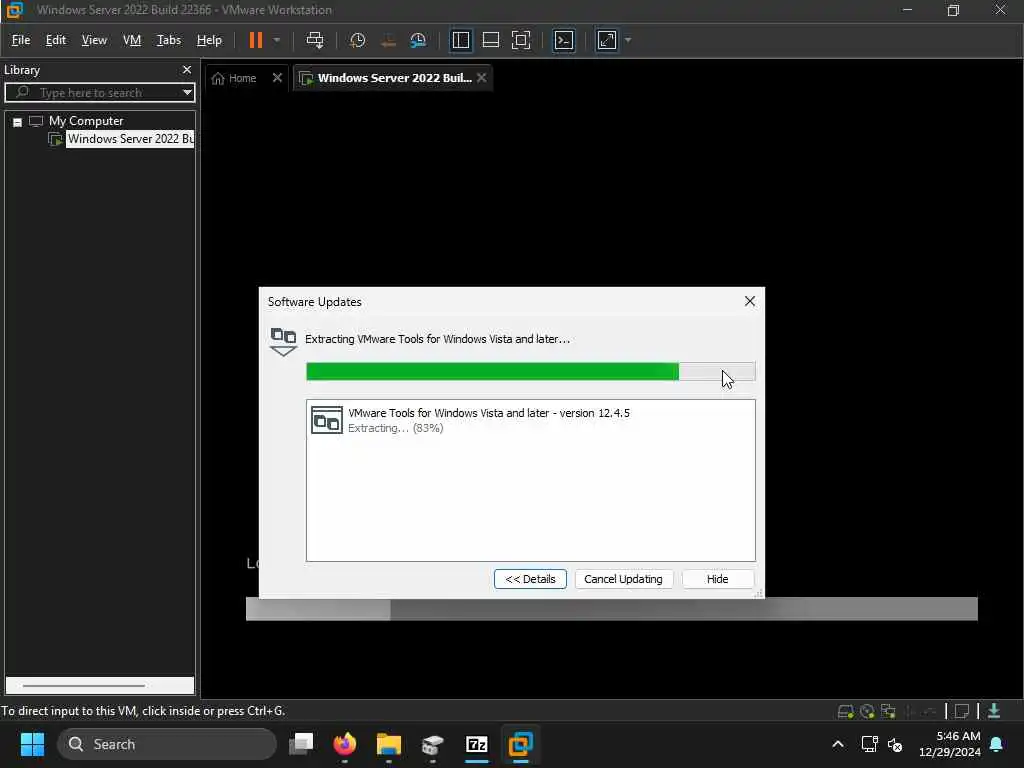Viewport: 1024px width, 768px height.
Task: Open the clock and date flyout
Action: click(950, 744)
